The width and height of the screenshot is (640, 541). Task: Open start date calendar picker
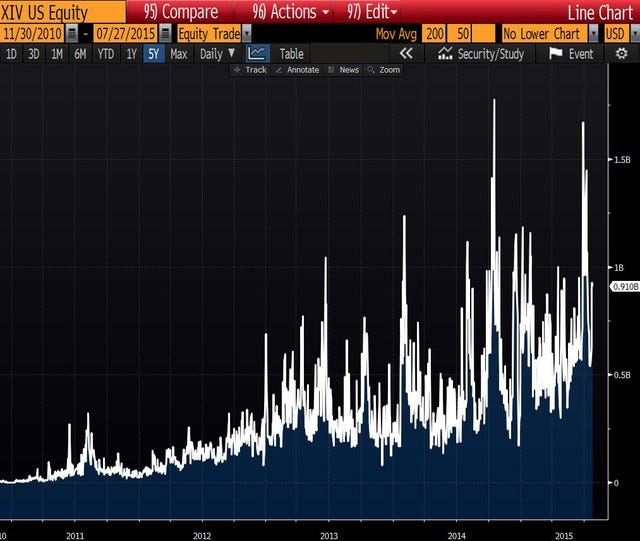(x=71, y=33)
